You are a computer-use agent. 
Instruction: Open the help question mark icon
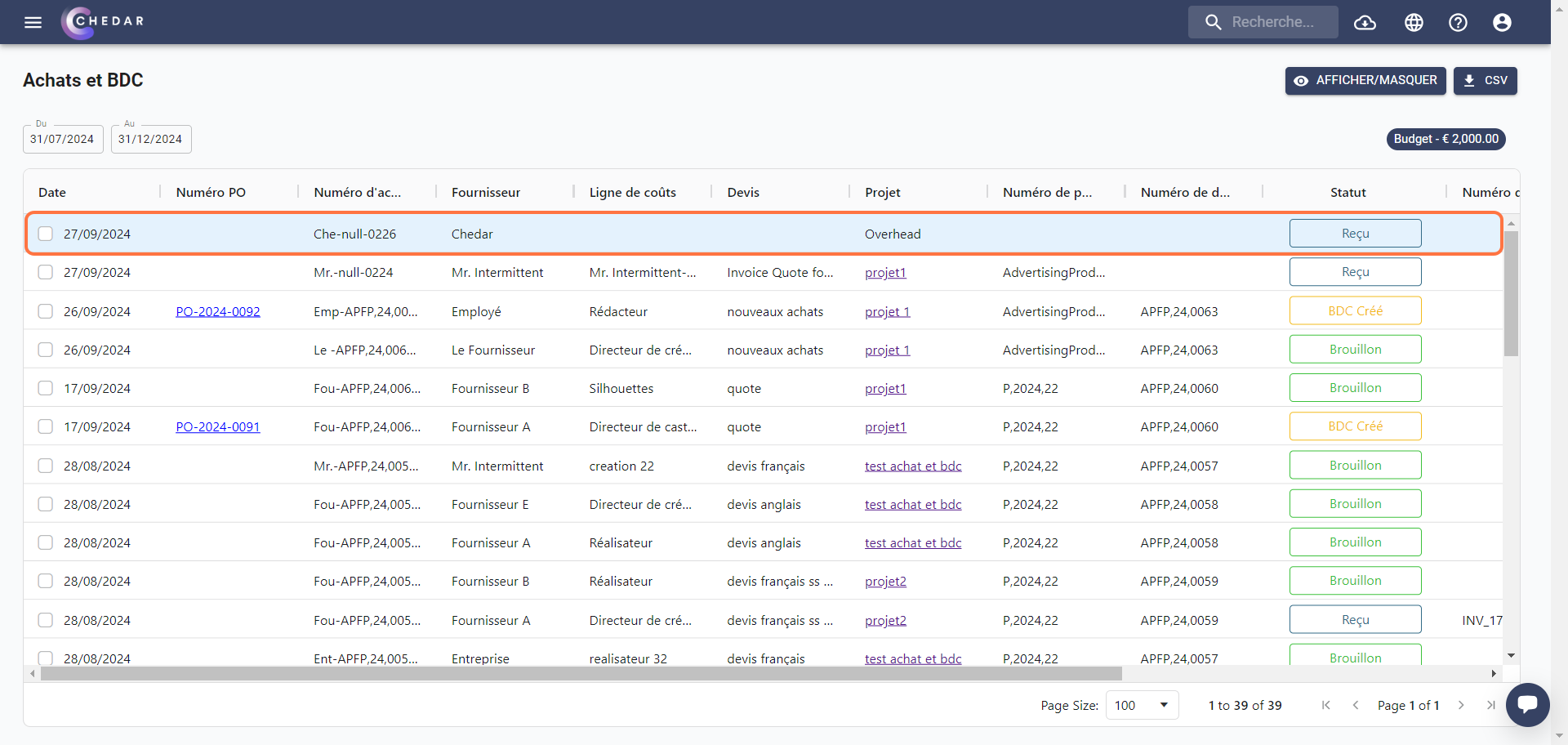1458,22
